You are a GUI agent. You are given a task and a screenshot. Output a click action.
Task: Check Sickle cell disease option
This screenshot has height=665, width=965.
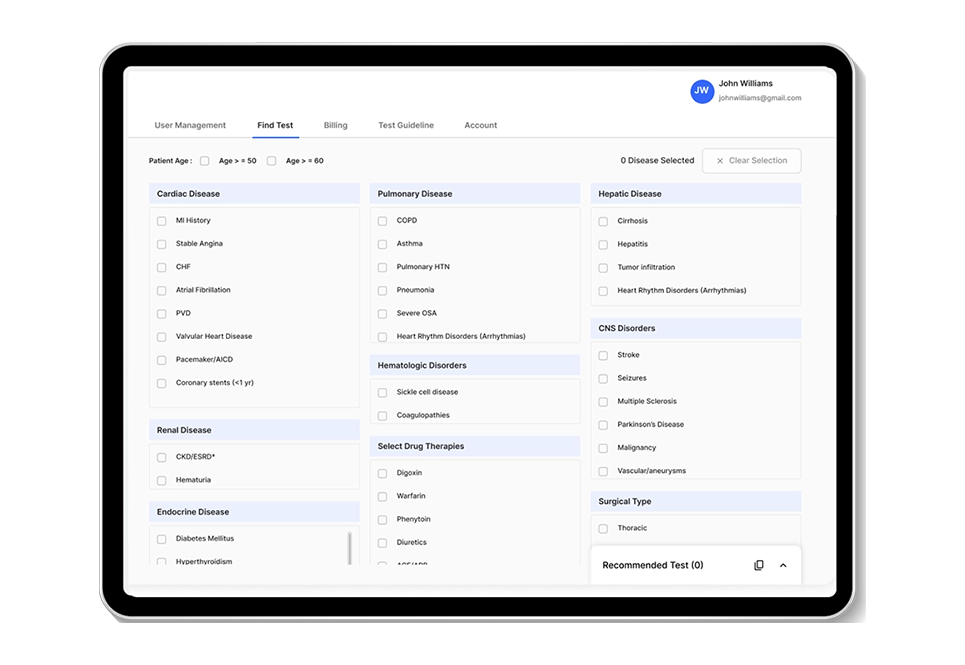tap(382, 392)
